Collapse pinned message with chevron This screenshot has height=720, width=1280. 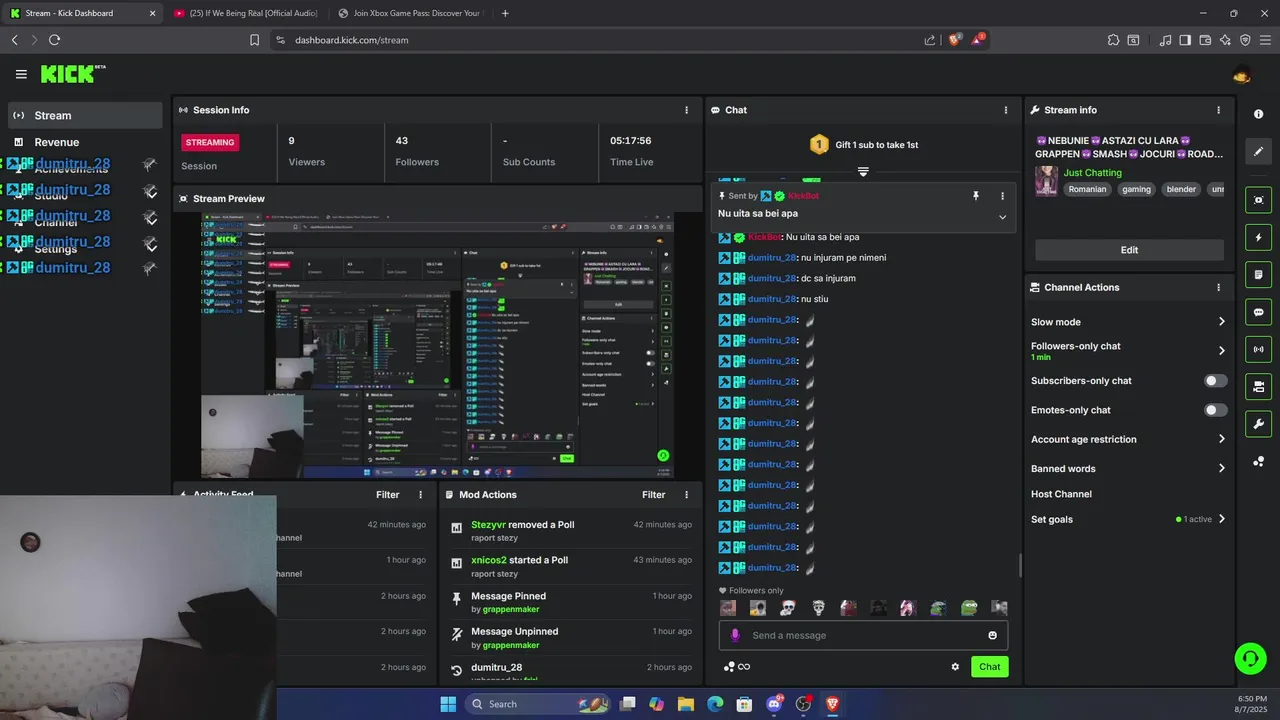click(x=1002, y=217)
